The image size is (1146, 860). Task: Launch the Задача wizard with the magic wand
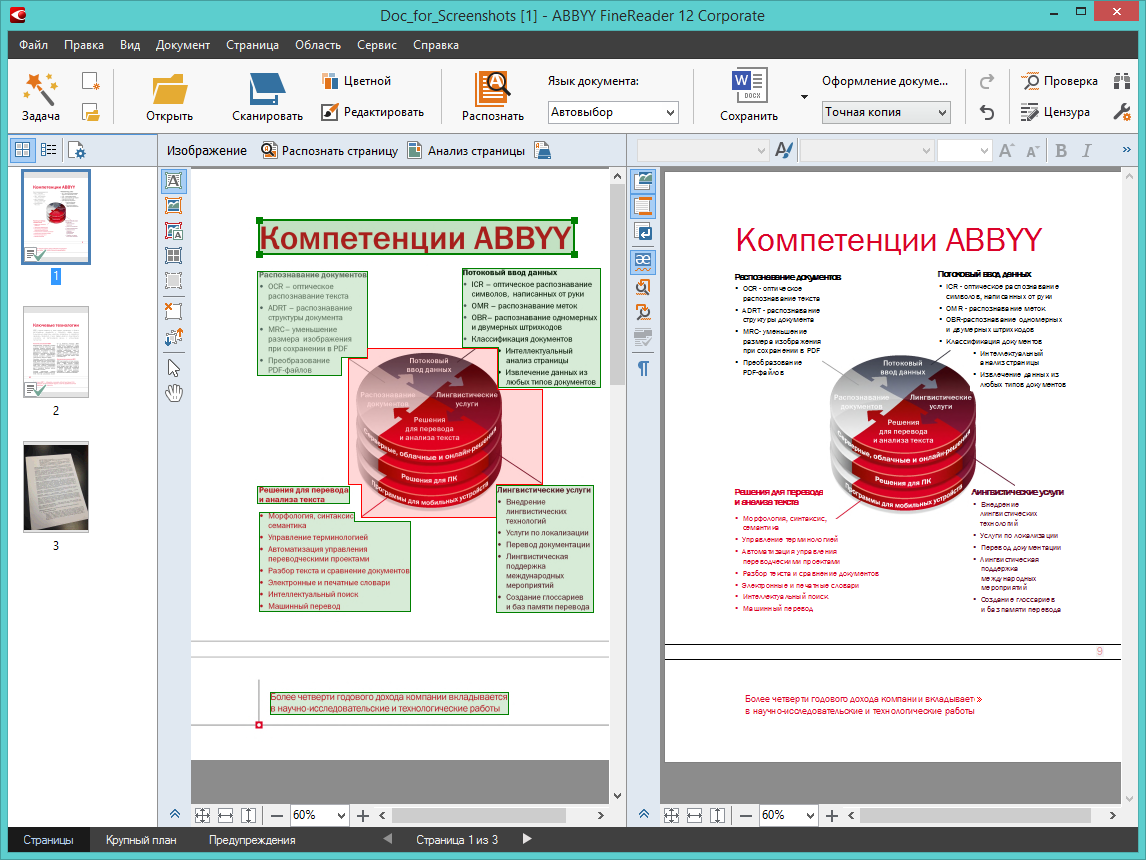[40, 97]
